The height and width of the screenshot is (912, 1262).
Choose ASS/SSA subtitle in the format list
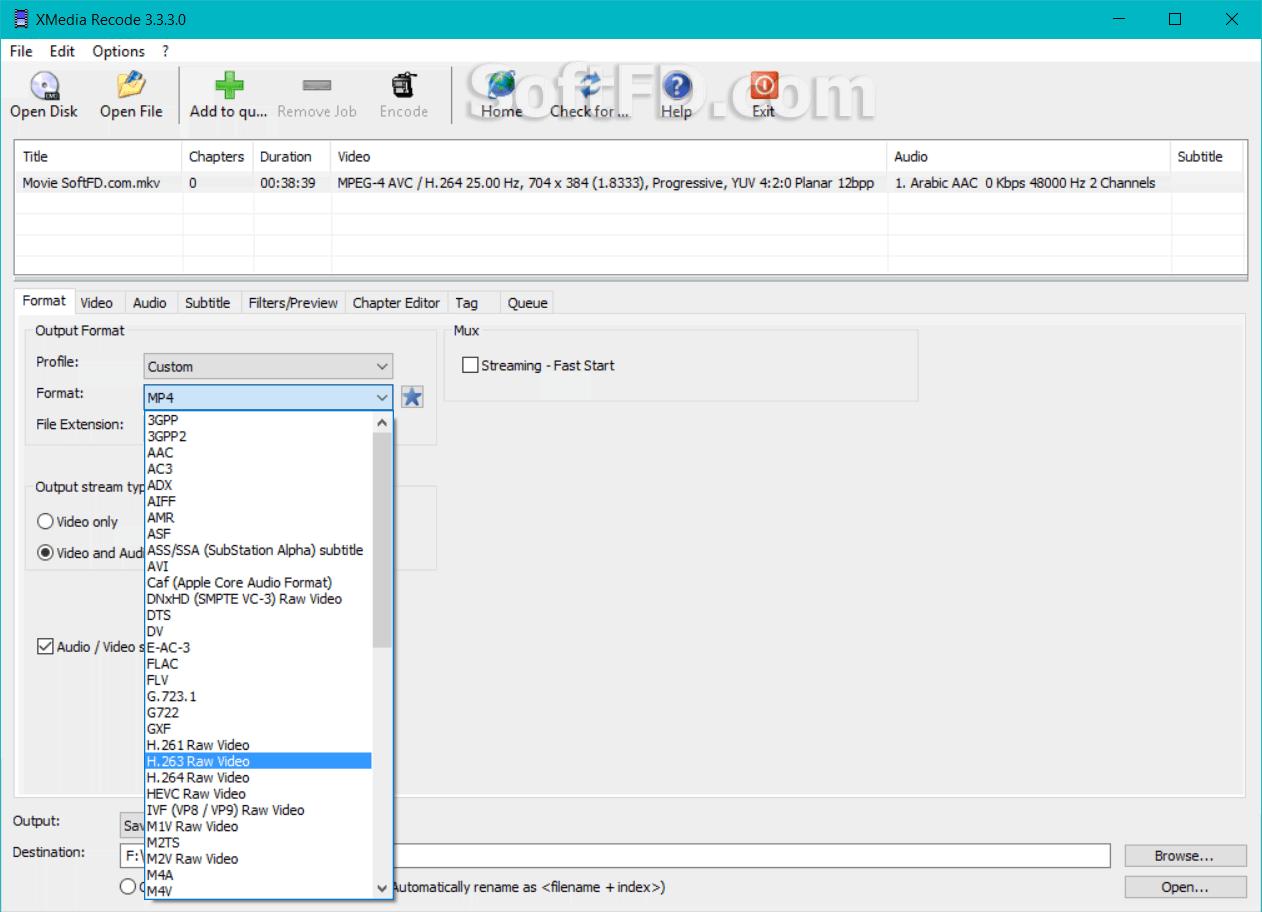coord(258,550)
